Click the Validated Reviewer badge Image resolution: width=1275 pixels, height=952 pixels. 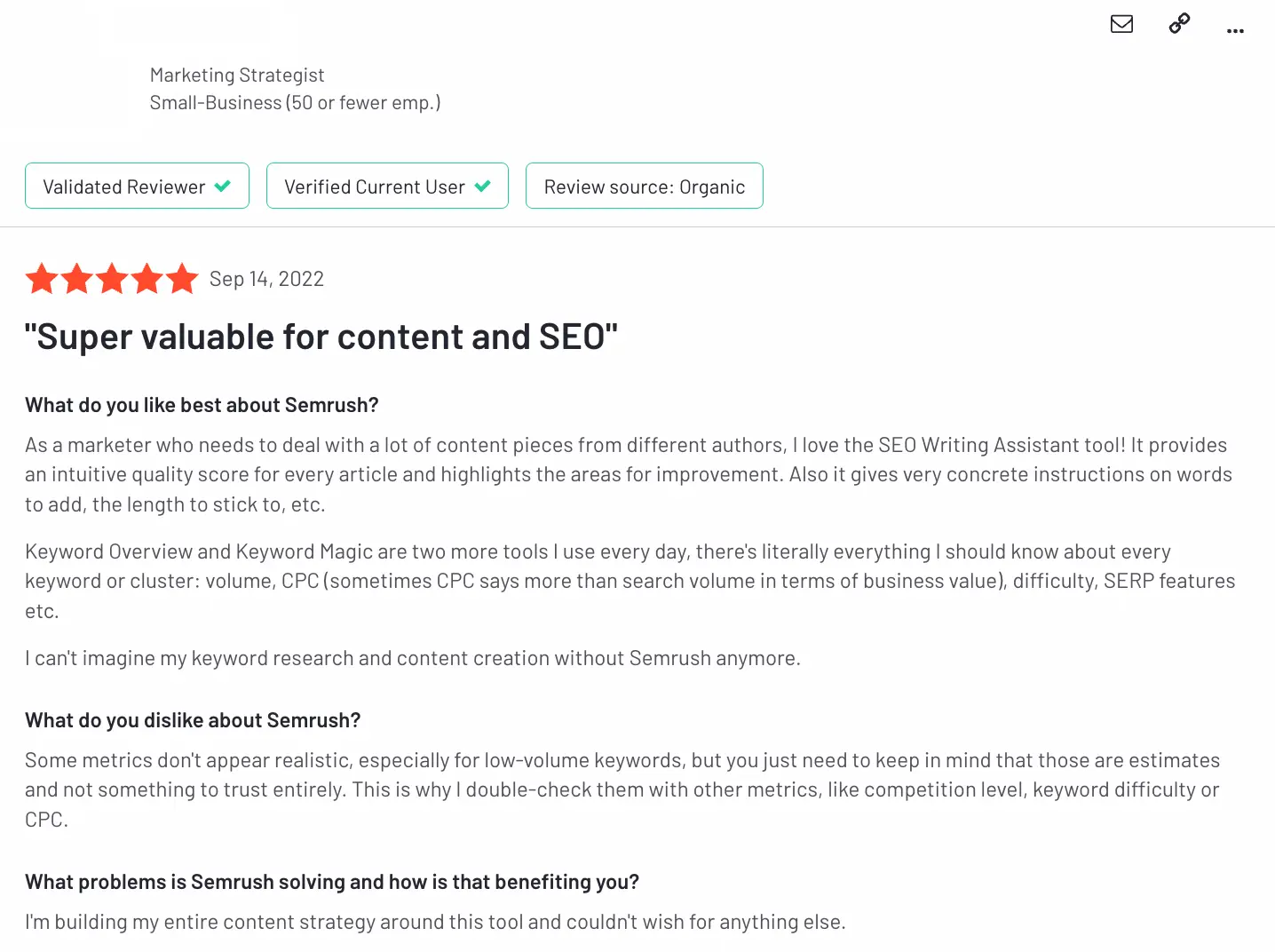(137, 186)
